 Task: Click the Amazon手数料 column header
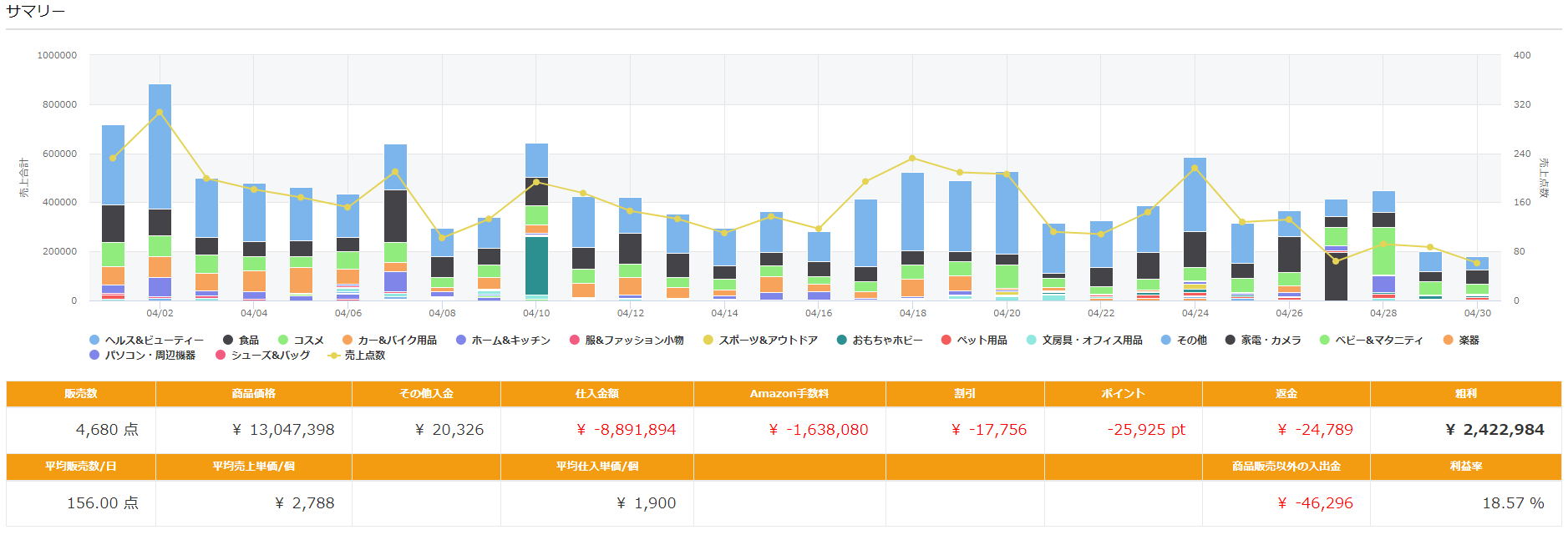pyautogui.click(x=789, y=394)
